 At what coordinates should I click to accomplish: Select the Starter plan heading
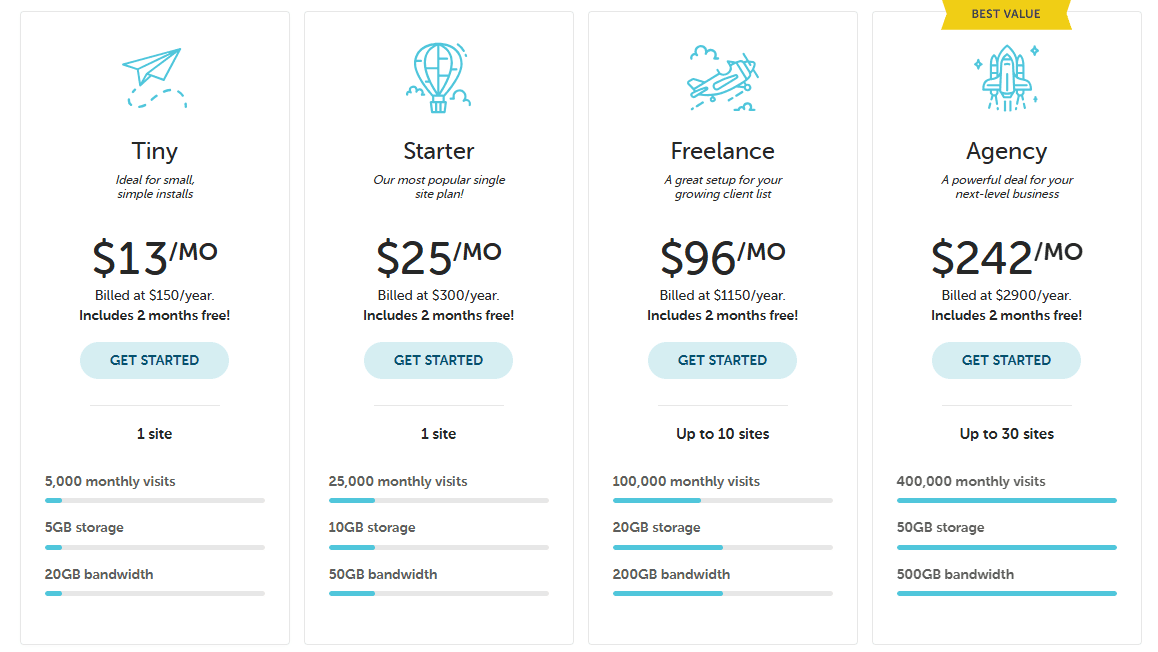click(x=438, y=151)
